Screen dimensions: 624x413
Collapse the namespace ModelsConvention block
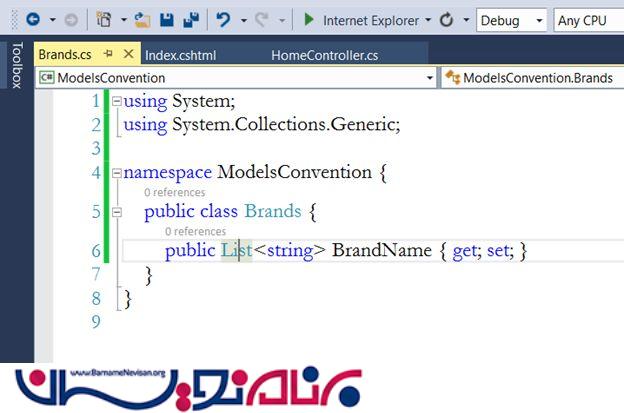(117, 173)
